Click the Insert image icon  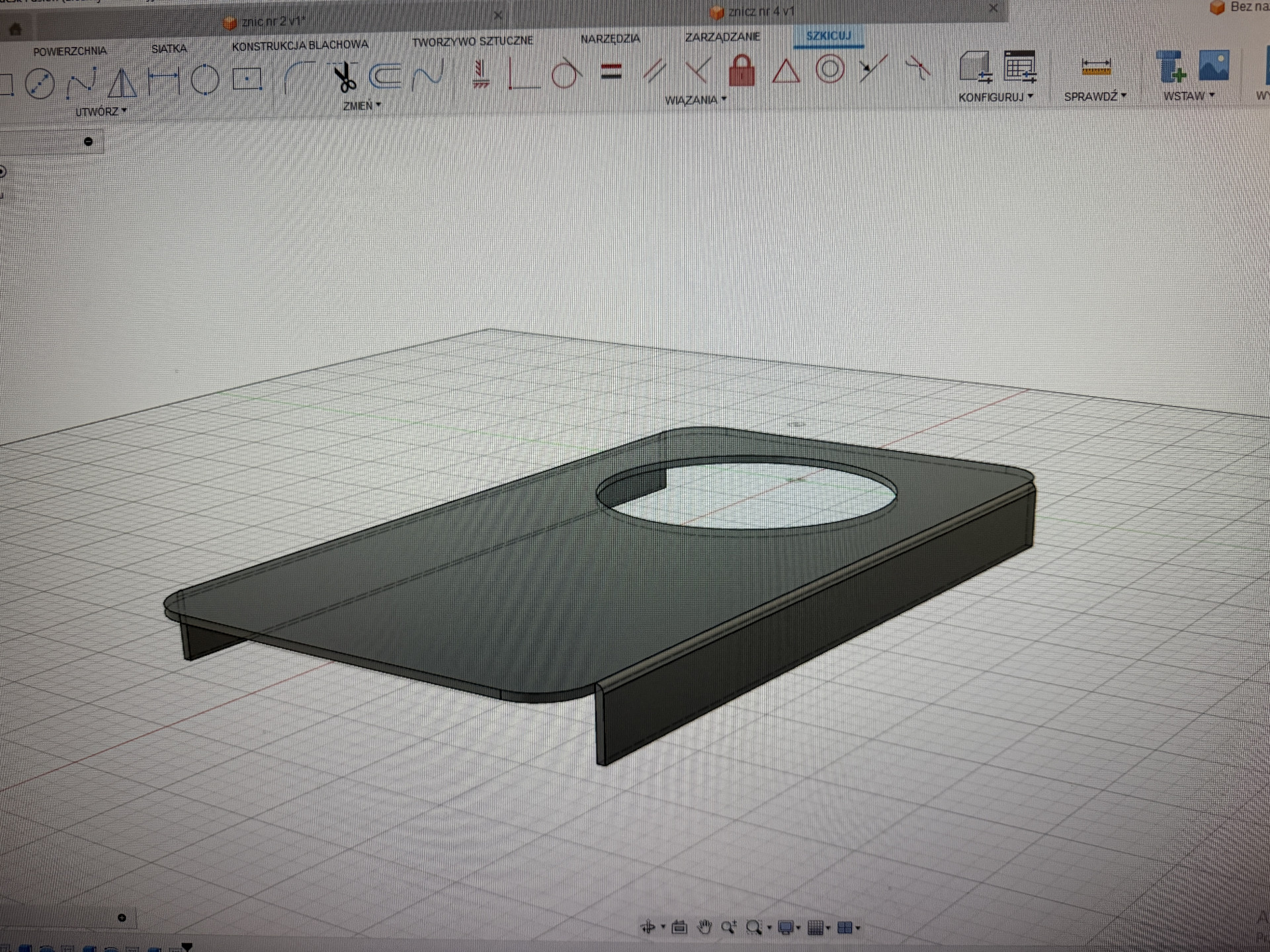pos(1214,65)
